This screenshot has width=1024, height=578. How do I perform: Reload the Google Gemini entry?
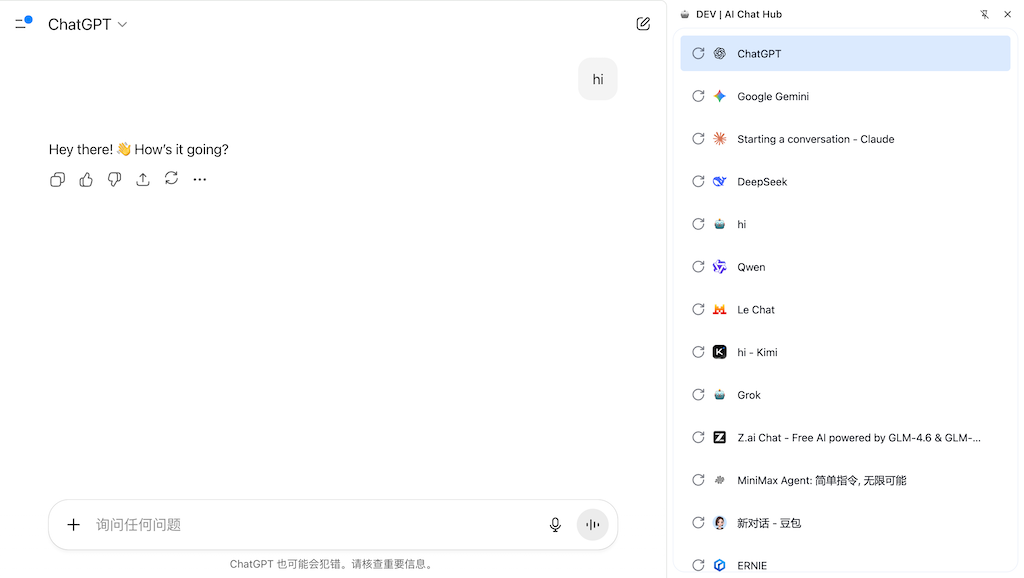[x=698, y=96]
